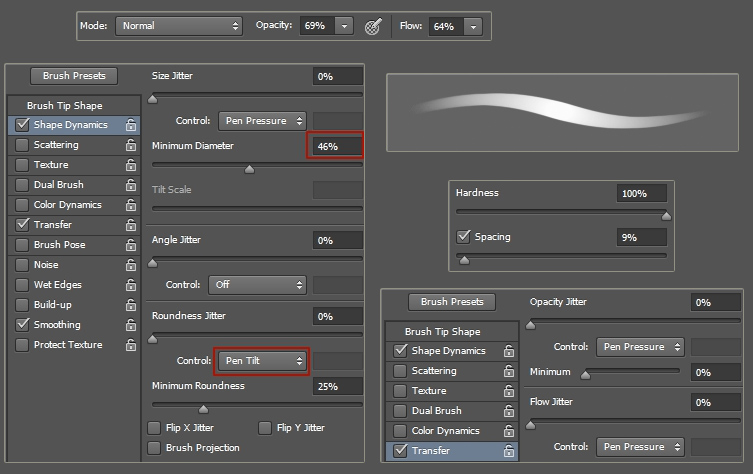Viewport: 753px width, 474px height.
Task: Open Roundness Jitter Control dropdown set to Pen Tilt
Action: [x=263, y=361]
